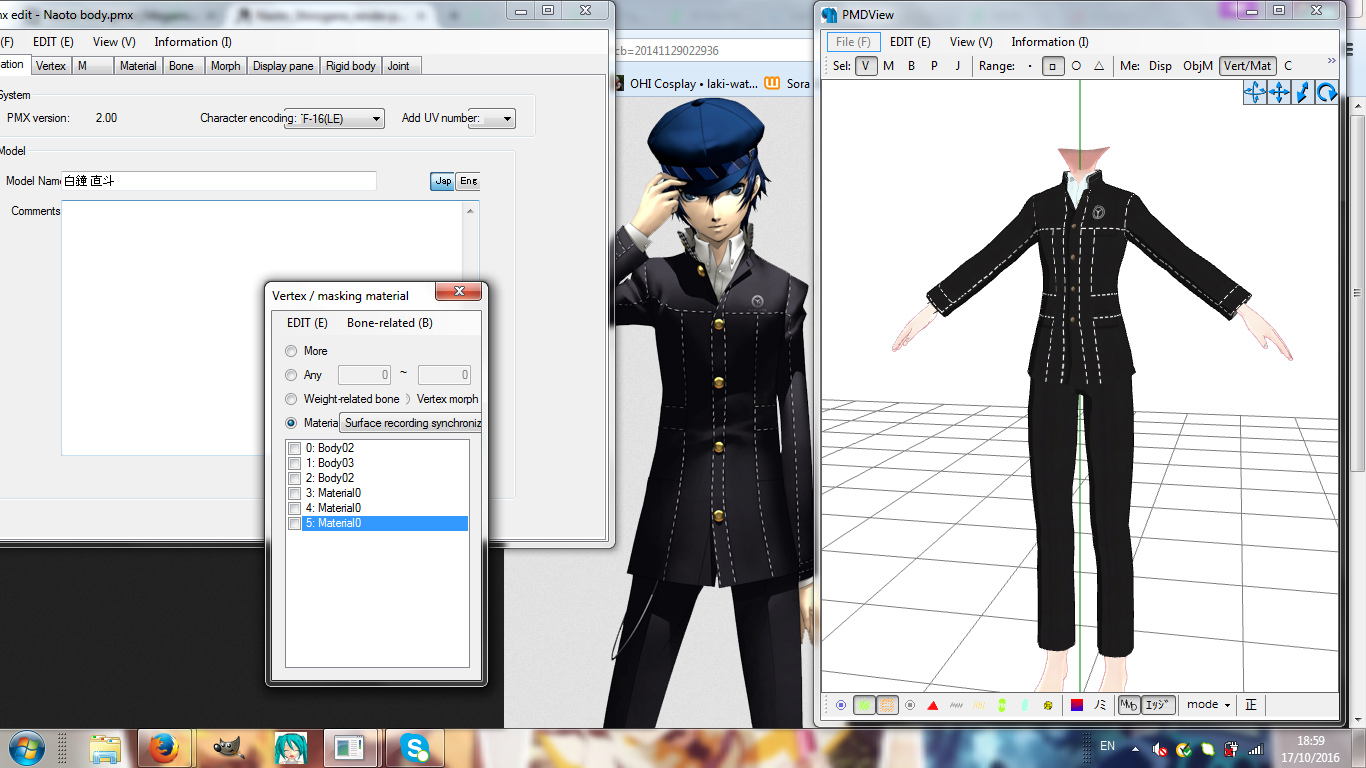Open Information (I) menu in PMDView
1366x768 pixels.
[x=1050, y=42]
